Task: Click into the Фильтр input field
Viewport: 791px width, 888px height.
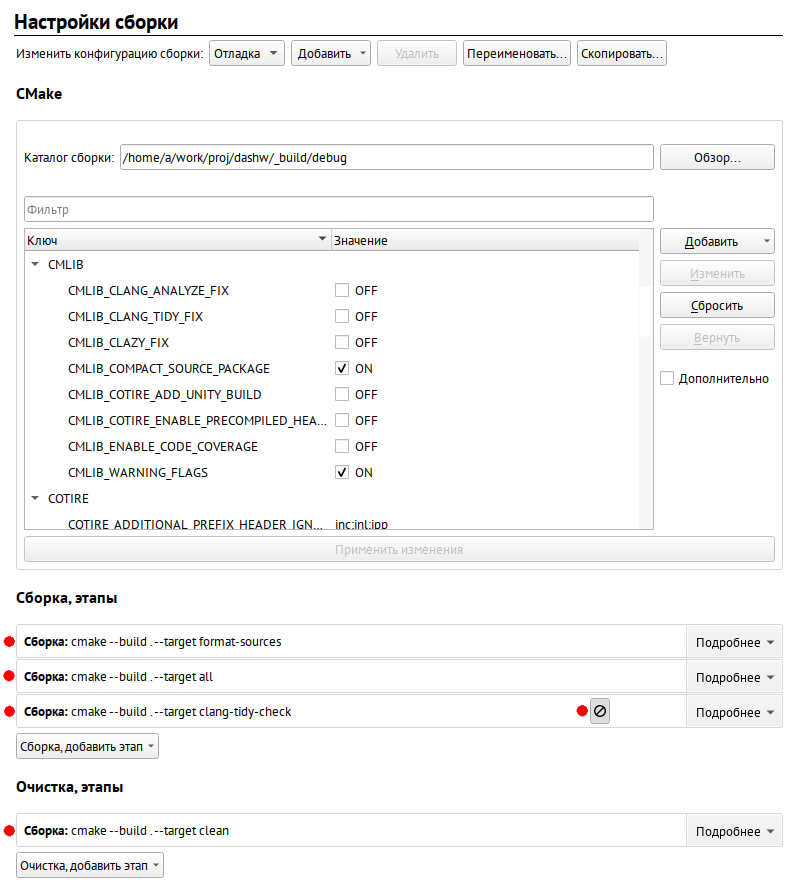Action: coord(339,210)
